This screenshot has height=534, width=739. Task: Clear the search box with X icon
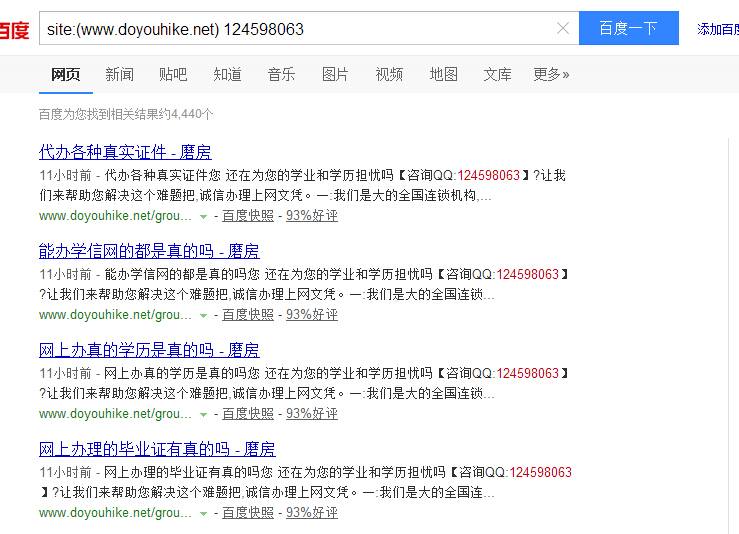click(x=563, y=28)
